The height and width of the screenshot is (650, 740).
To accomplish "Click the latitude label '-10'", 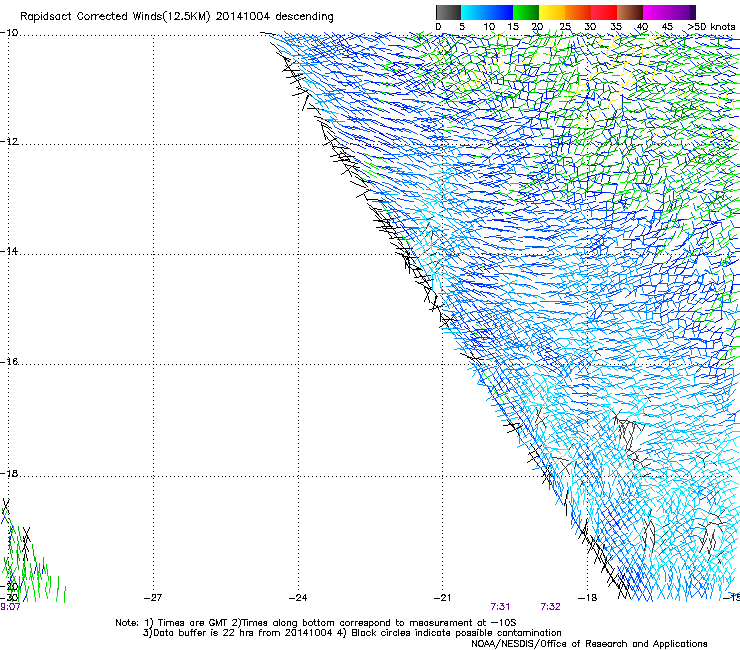I will (9, 33).
